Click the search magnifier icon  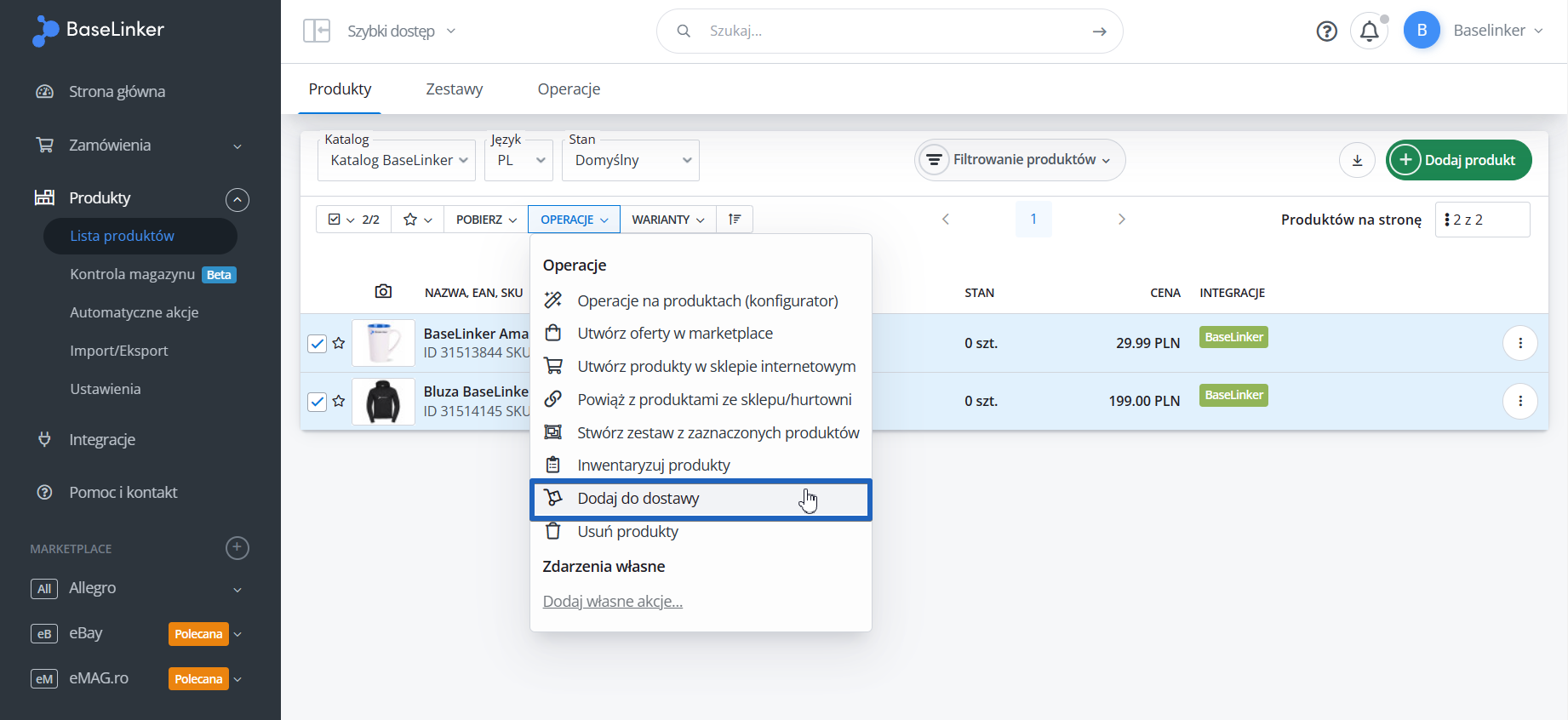(x=683, y=31)
